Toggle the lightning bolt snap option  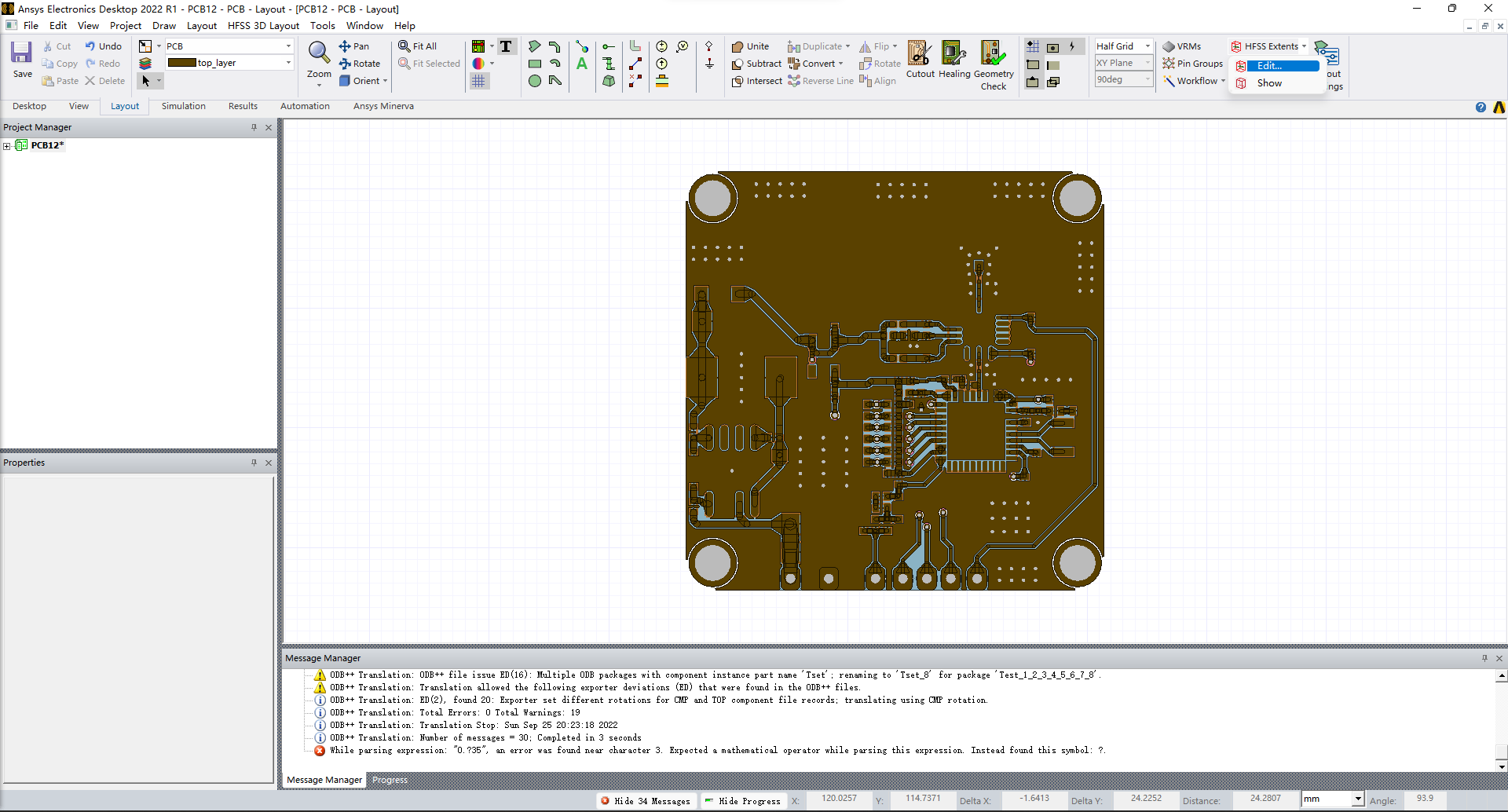point(1072,46)
